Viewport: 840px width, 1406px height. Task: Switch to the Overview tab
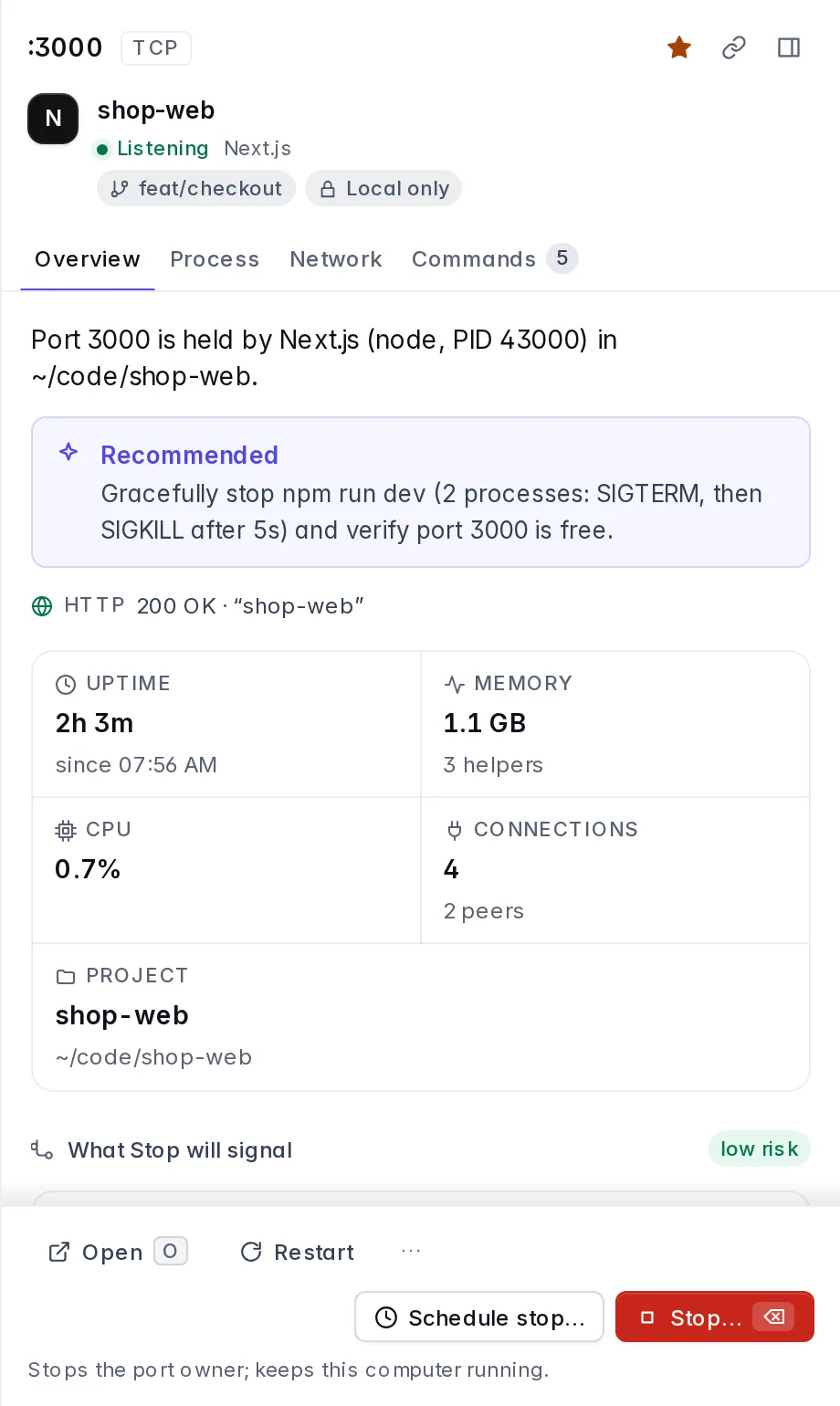click(x=88, y=259)
